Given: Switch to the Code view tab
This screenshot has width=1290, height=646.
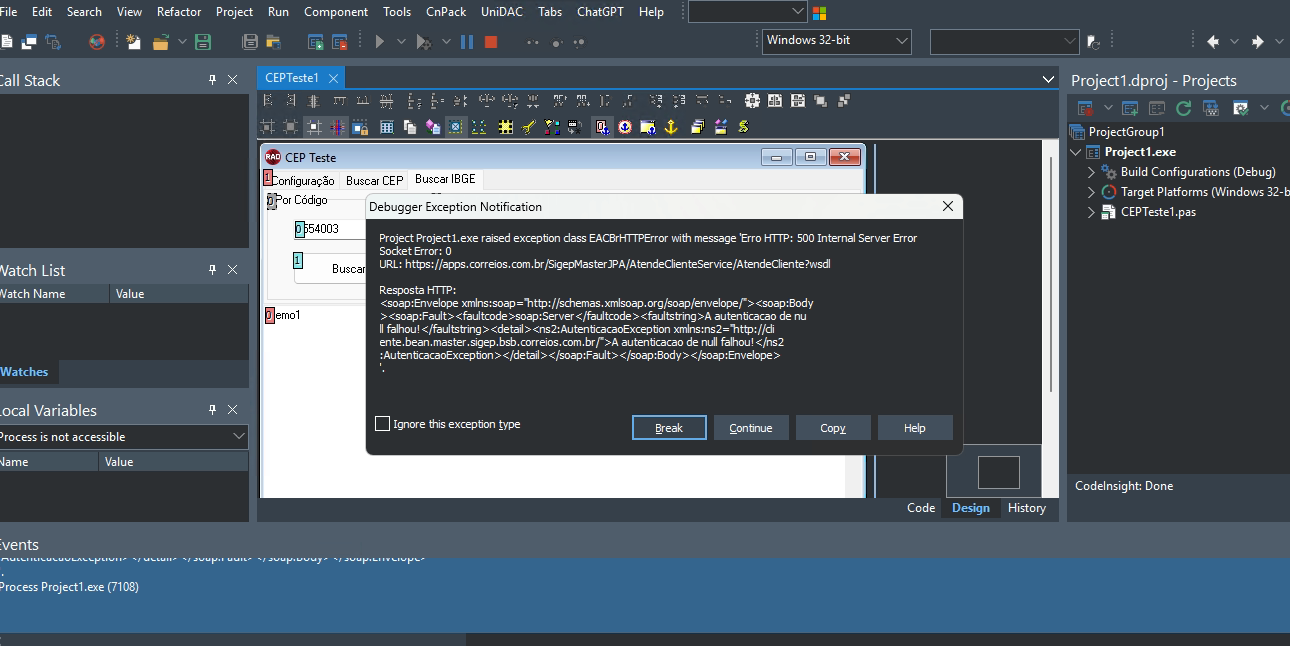Looking at the screenshot, I should tap(921, 508).
